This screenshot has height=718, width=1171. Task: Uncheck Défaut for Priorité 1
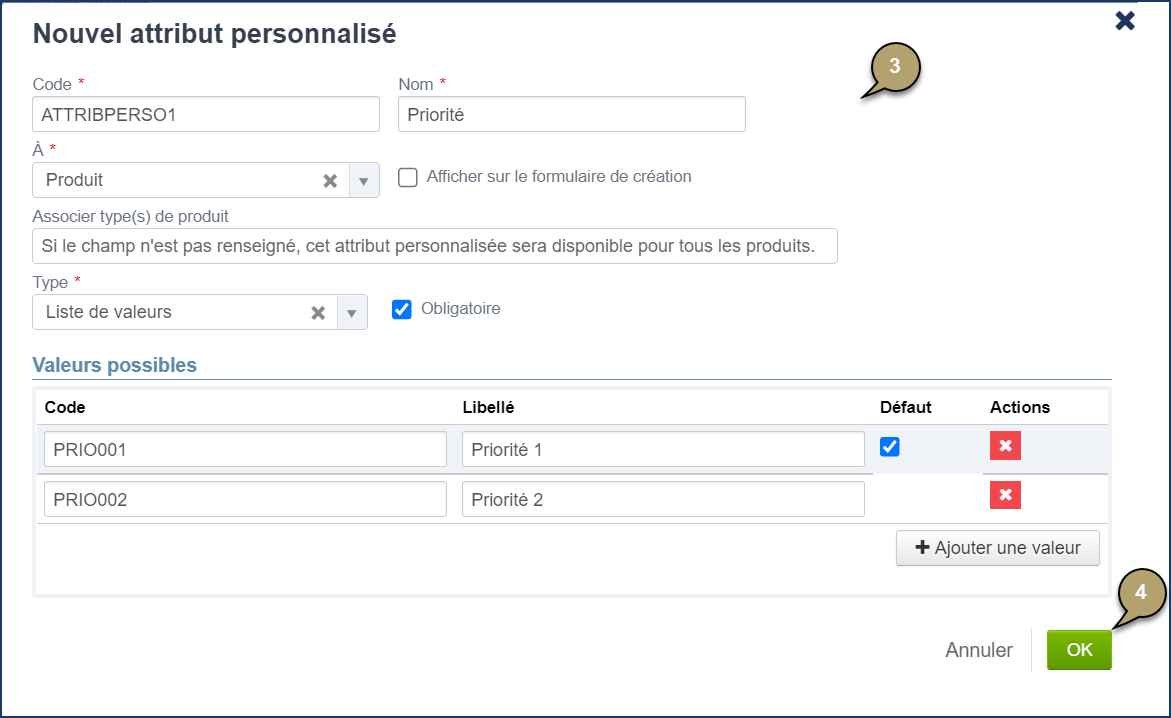(890, 447)
